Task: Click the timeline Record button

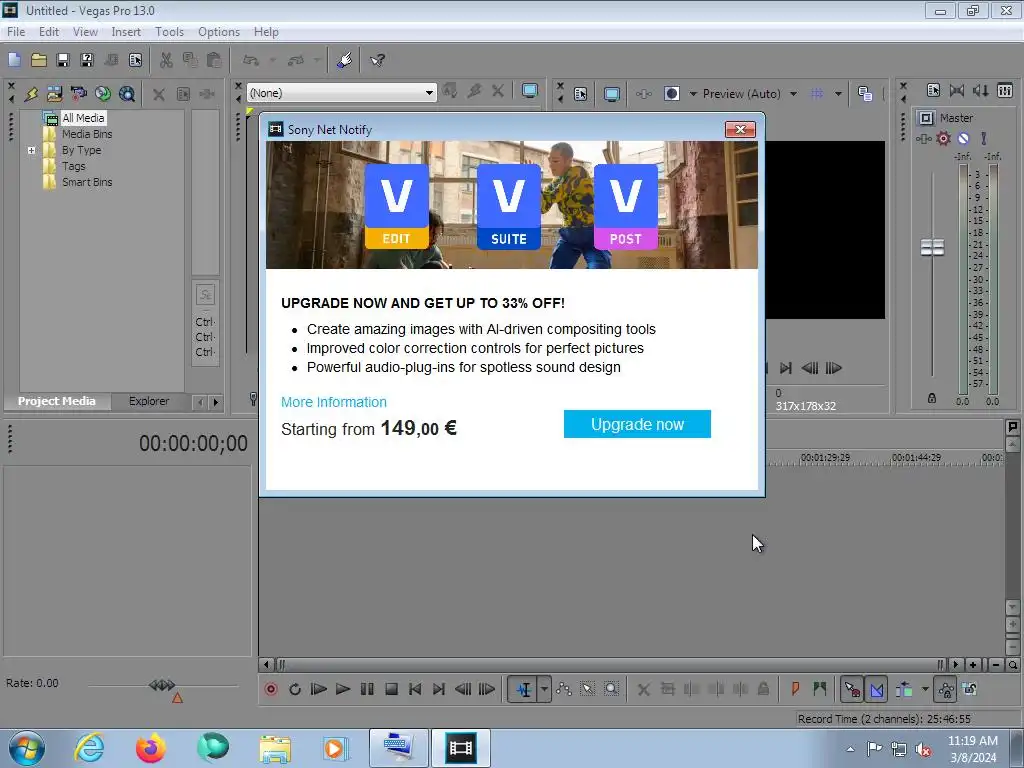Action: (271, 689)
